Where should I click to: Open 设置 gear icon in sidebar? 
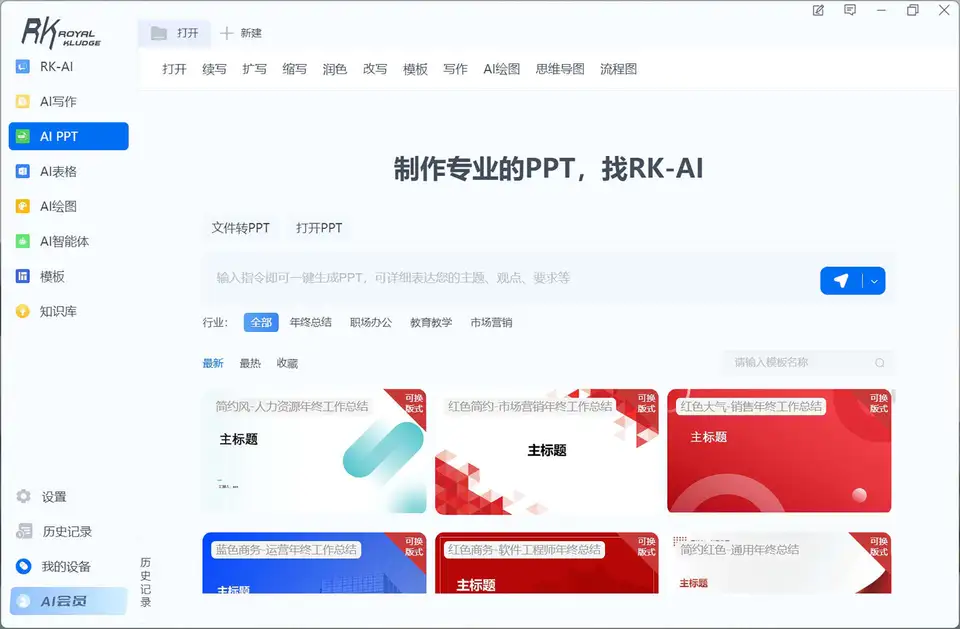point(24,496)
